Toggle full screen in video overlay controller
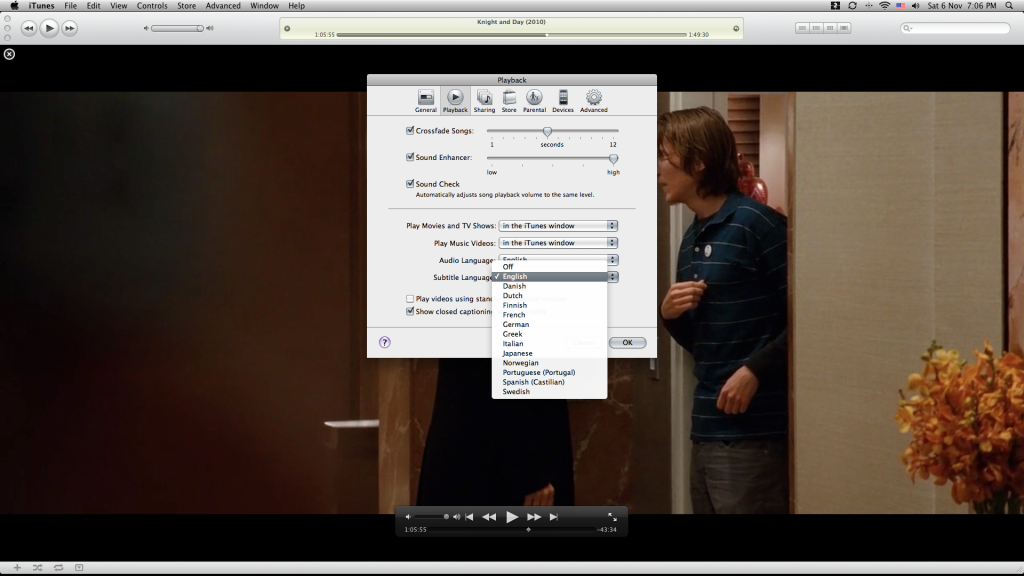Viewport: 1024px width, 576px height. [612, 517]
